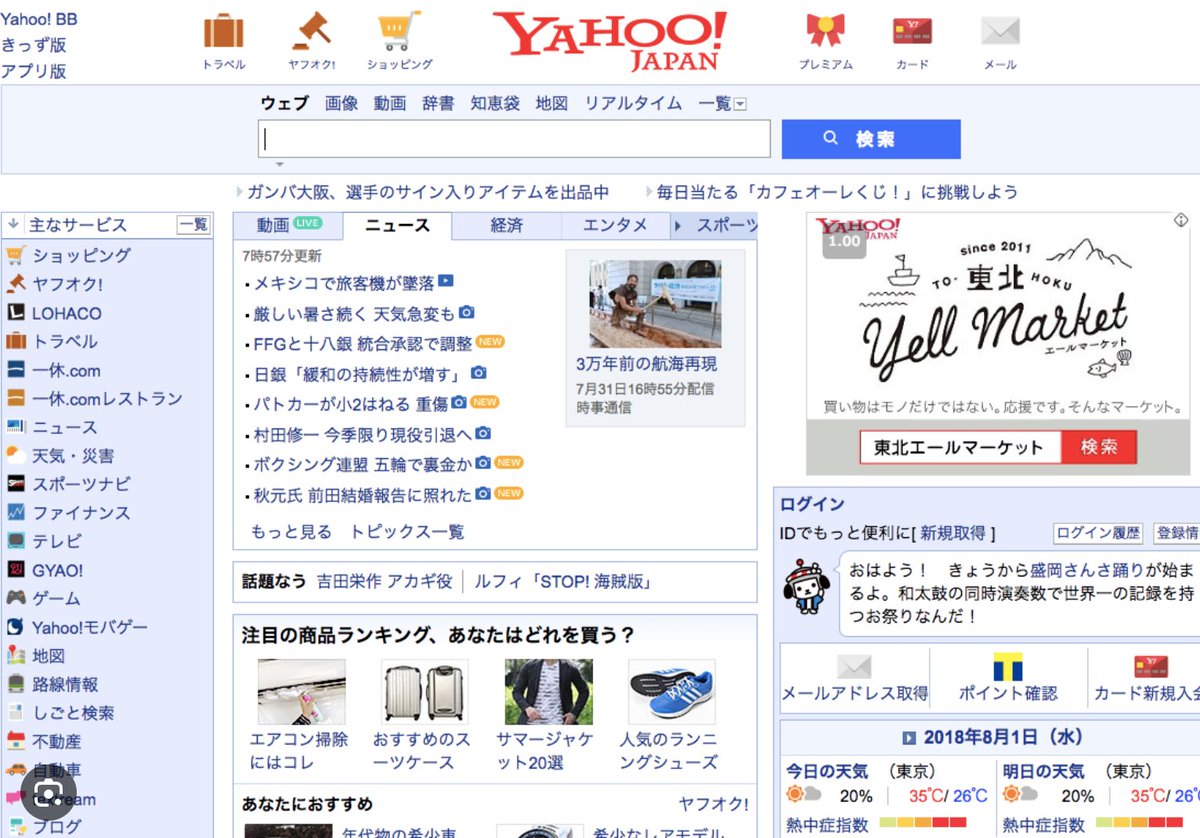Screen dimensions: 1200x838
Task: Select the 知恵袋 search category
Action: pos(495,103)
